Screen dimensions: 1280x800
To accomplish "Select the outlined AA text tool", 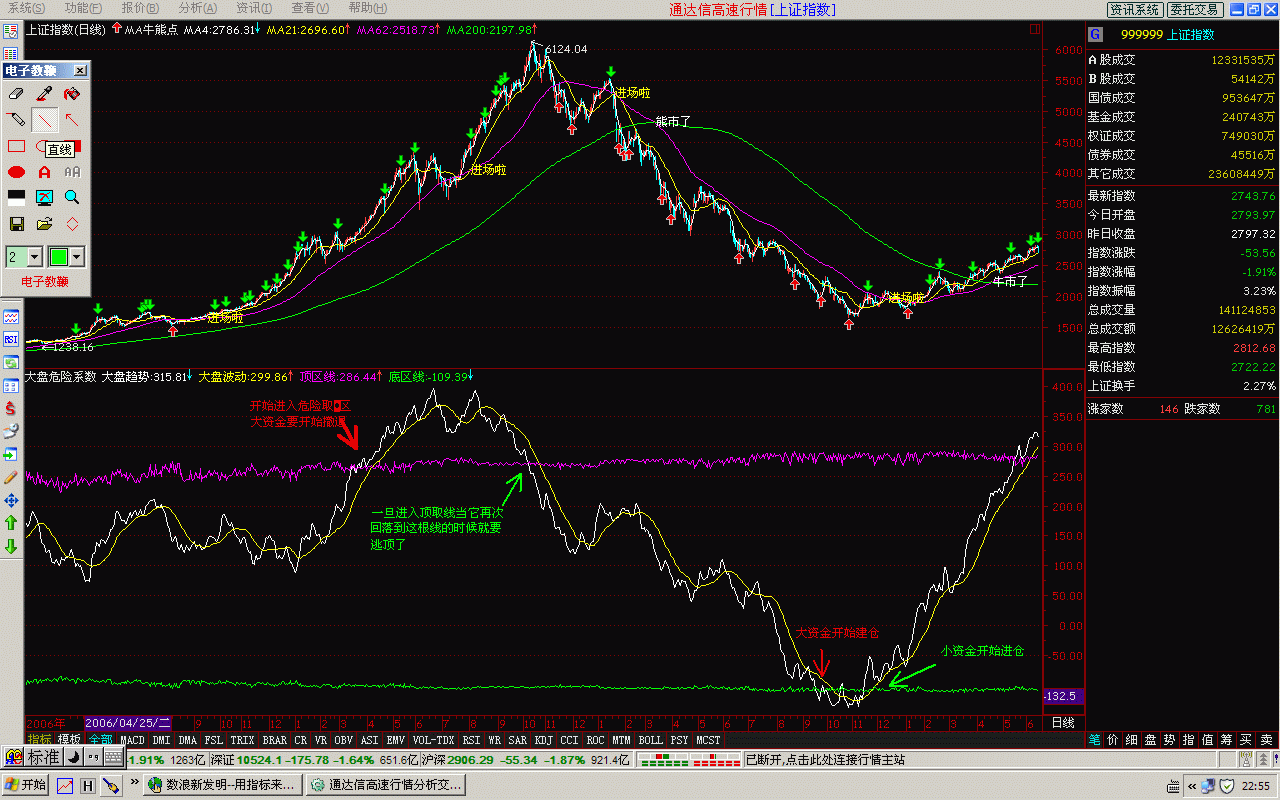I will (x=72, y=172).
